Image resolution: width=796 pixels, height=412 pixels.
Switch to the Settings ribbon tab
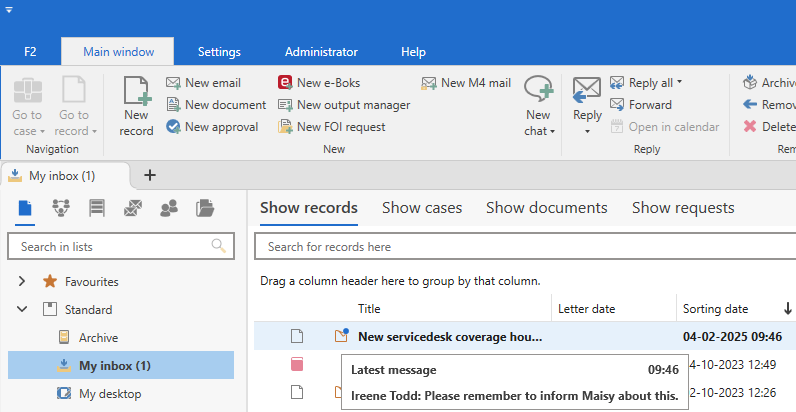(219, 51)
